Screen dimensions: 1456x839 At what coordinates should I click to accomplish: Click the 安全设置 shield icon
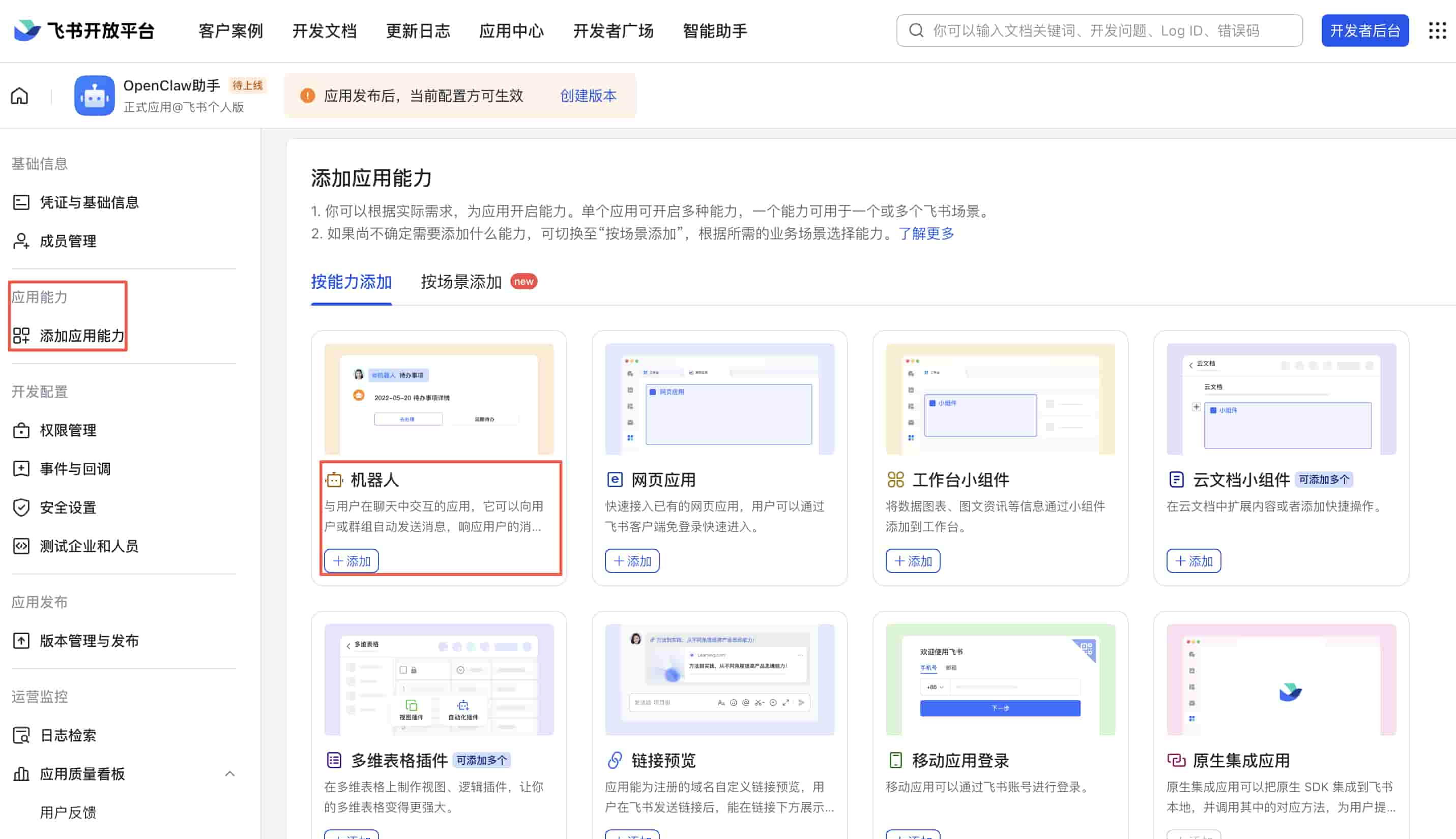21,507
